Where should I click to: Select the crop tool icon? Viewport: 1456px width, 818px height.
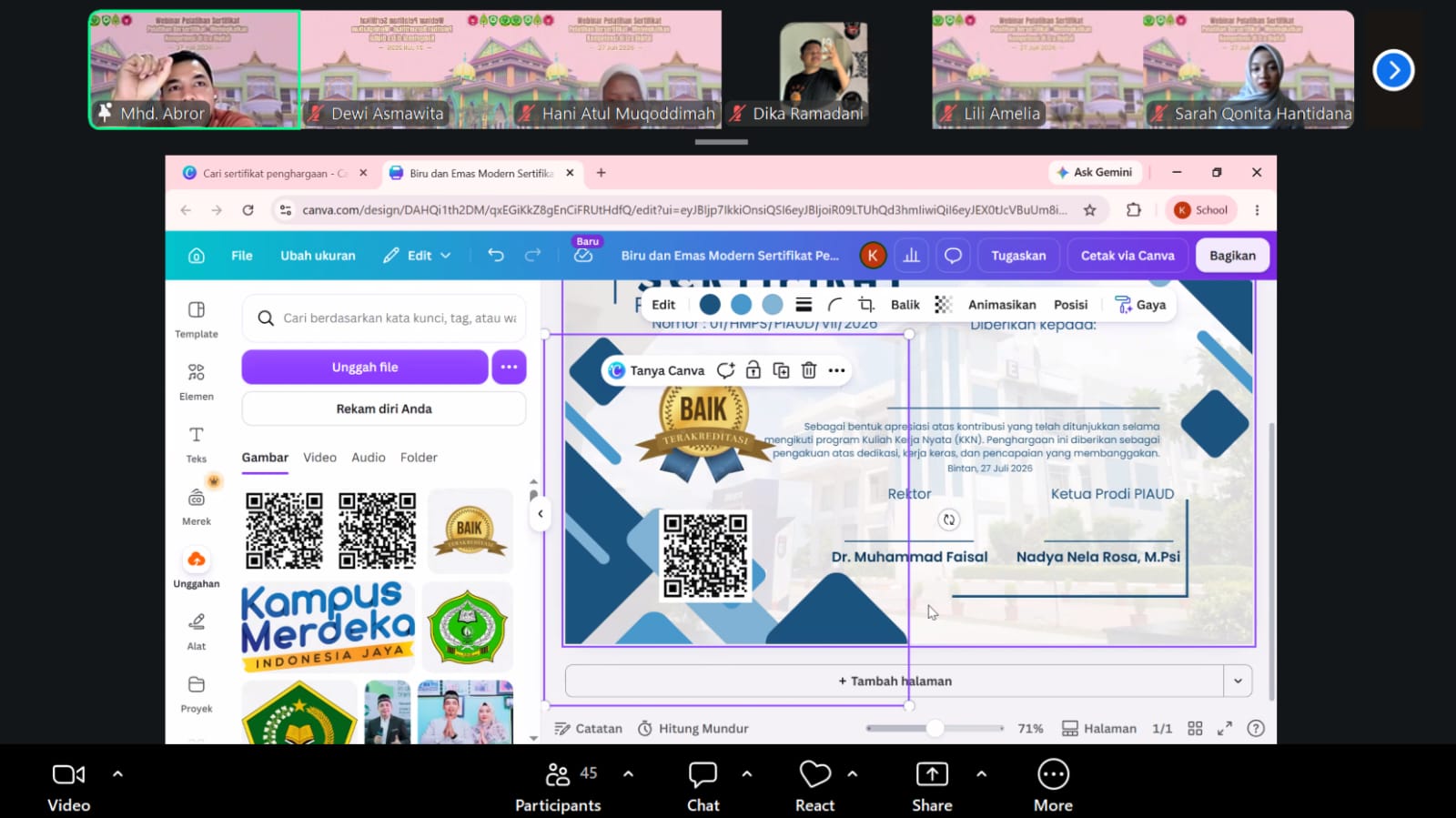866,305
